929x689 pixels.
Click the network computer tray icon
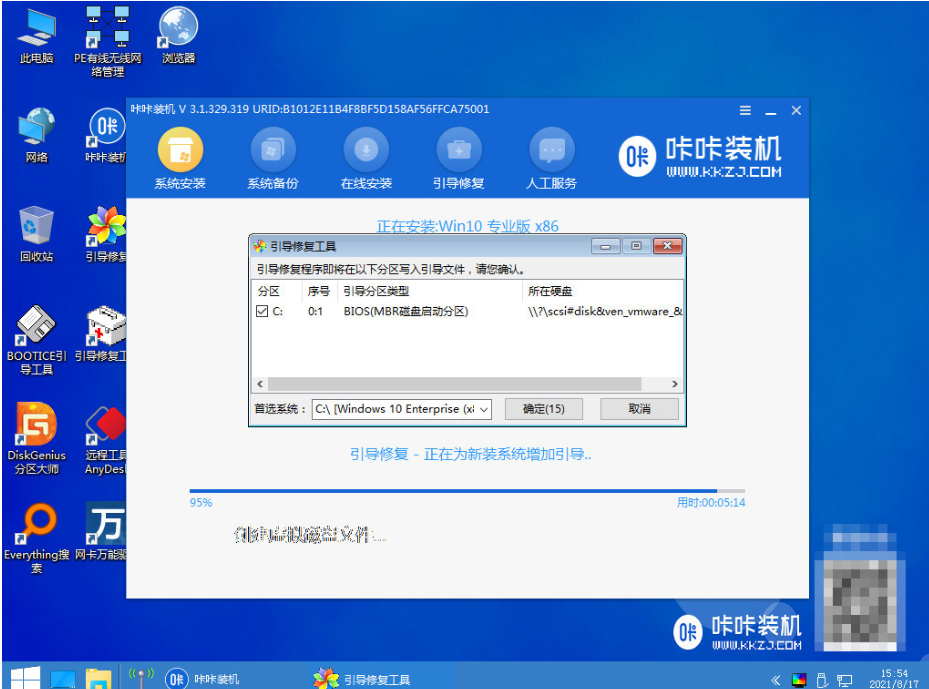844,681
